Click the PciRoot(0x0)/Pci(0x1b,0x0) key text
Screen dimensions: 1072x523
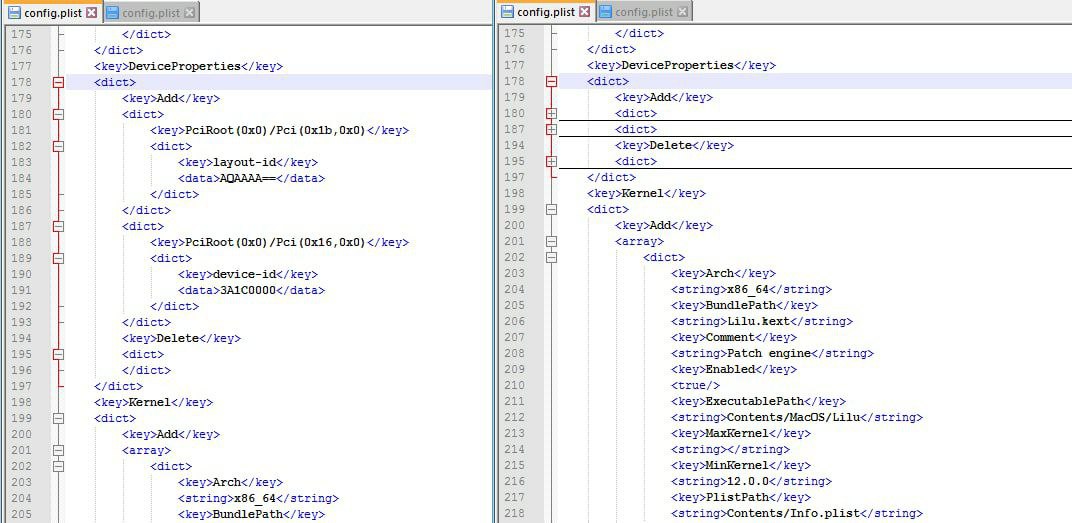[x=276, y=130]
